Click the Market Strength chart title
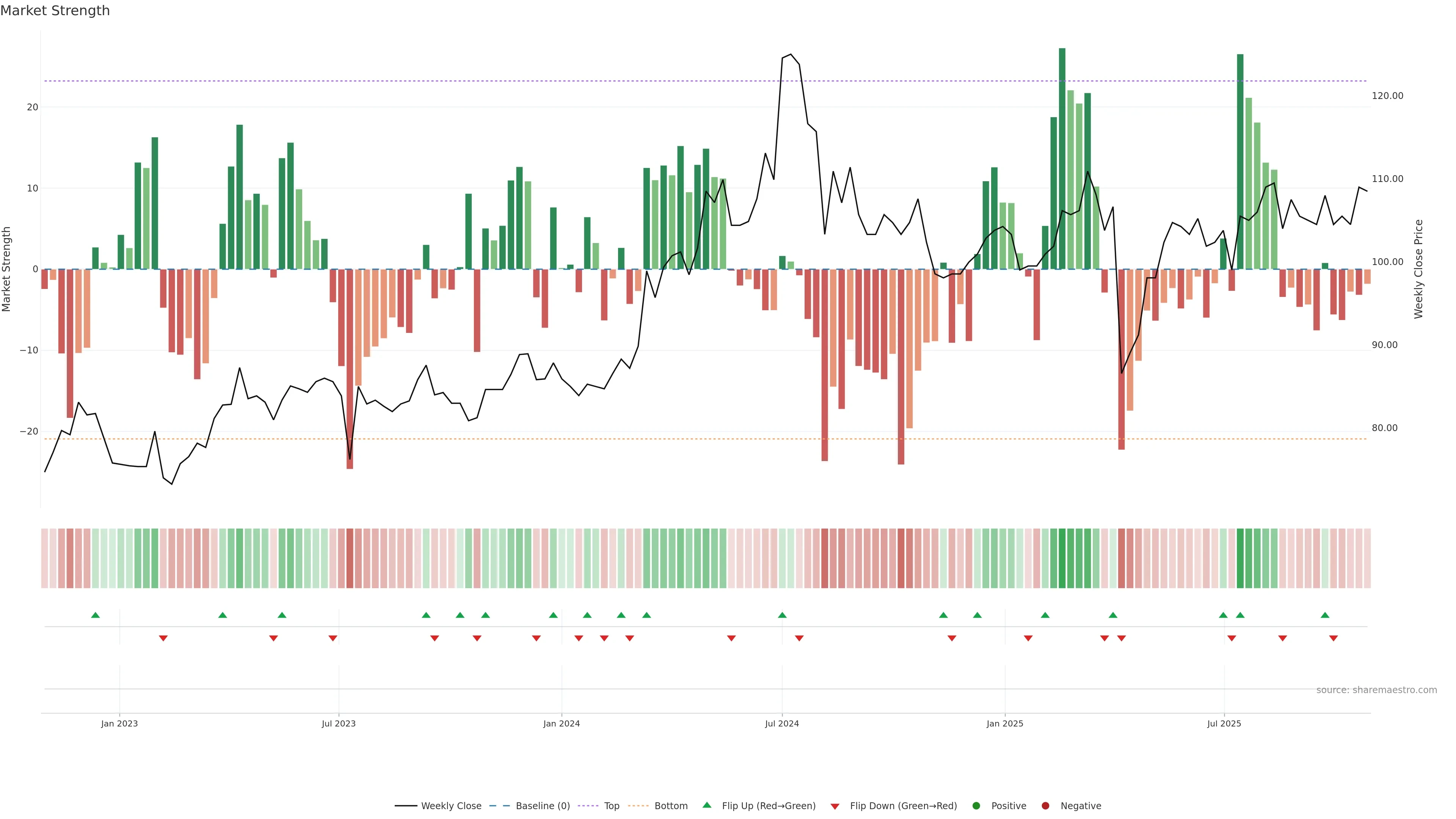This screenshot has height=819, width=1456. 55,11
